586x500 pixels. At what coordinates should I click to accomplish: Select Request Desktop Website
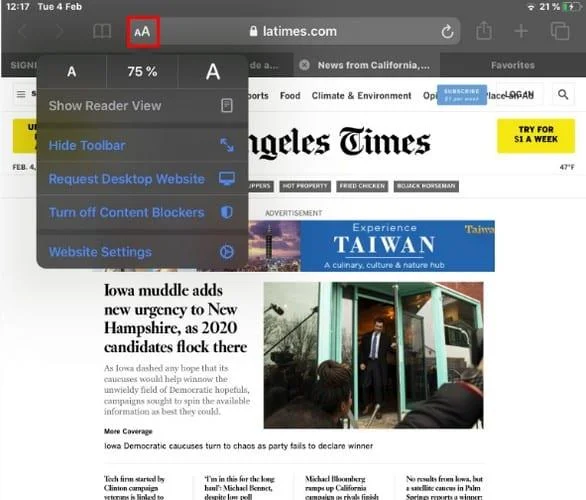(x=142, y=179)
